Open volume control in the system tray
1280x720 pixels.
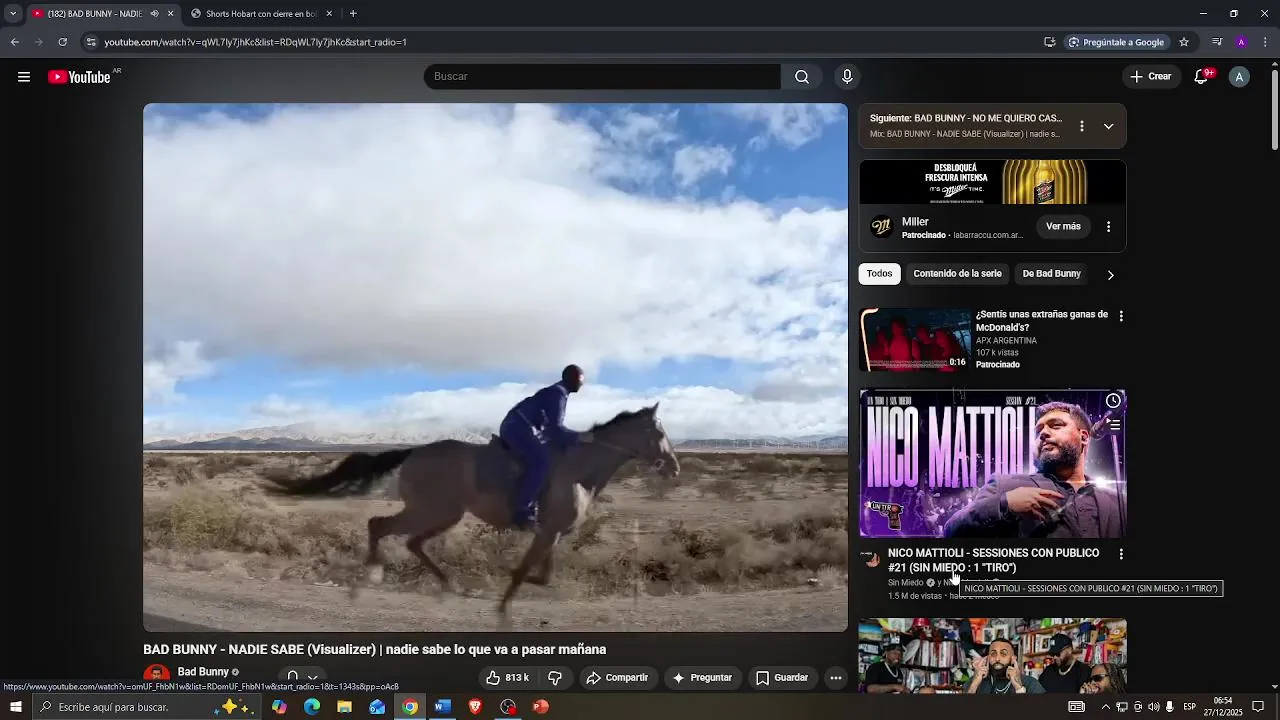(1155, 707)
